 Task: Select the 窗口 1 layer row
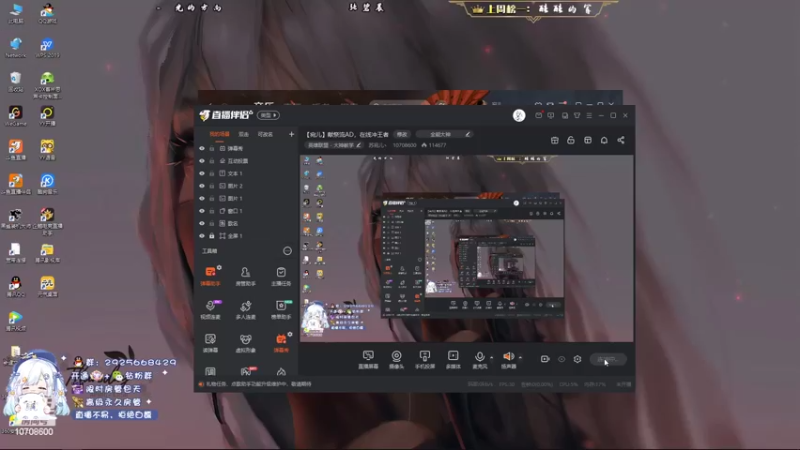[246, 211]
